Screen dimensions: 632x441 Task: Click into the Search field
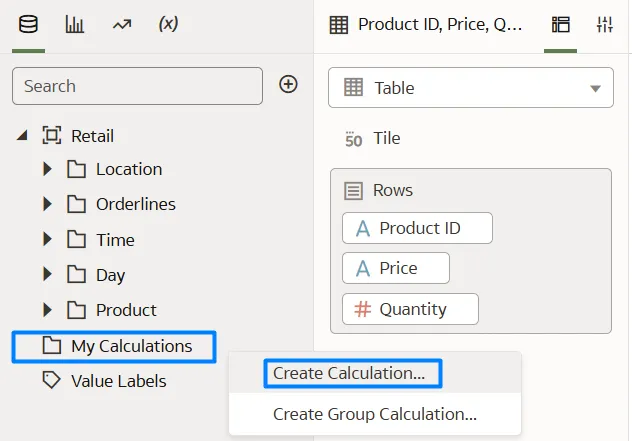(x=137, y=86)
